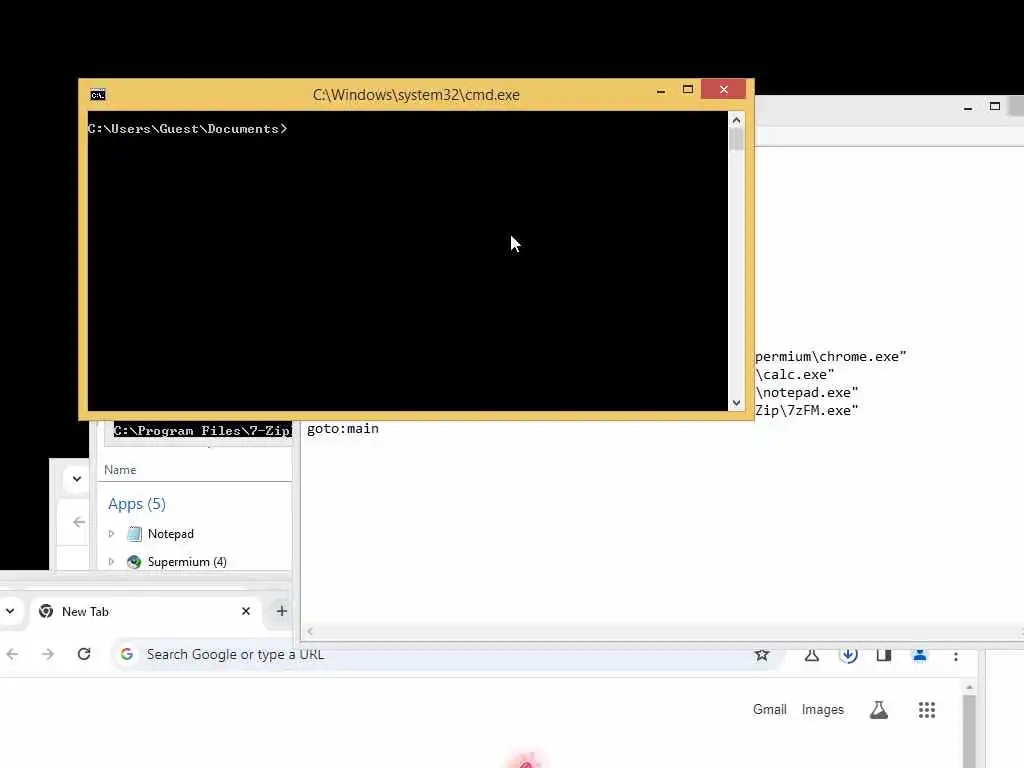Screen dimensions: 1024x768
Task: Click browser page scrollbar up arrow
Action: coord(969,687)
